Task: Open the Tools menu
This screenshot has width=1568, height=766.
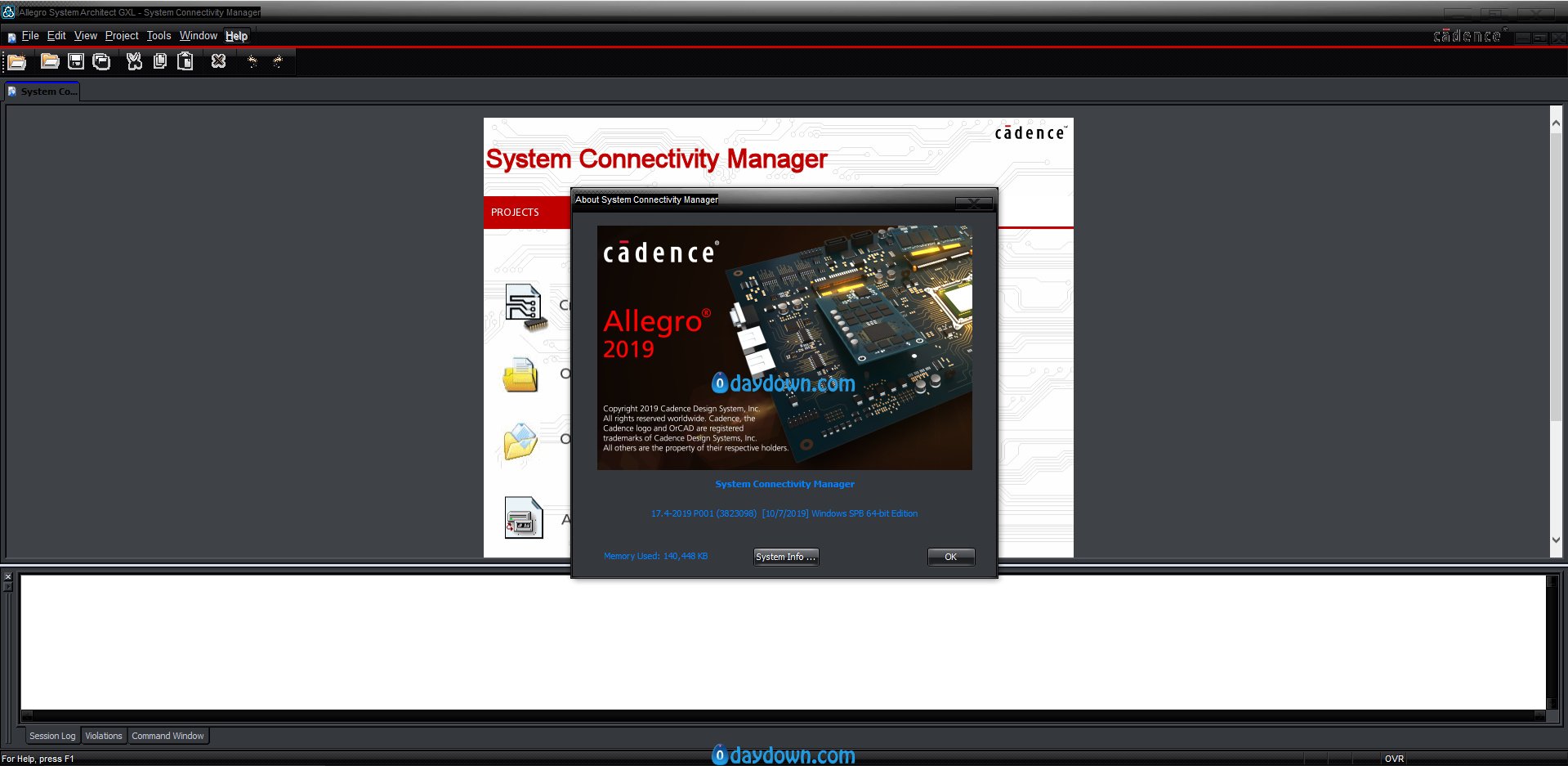Action: point(159,36)
